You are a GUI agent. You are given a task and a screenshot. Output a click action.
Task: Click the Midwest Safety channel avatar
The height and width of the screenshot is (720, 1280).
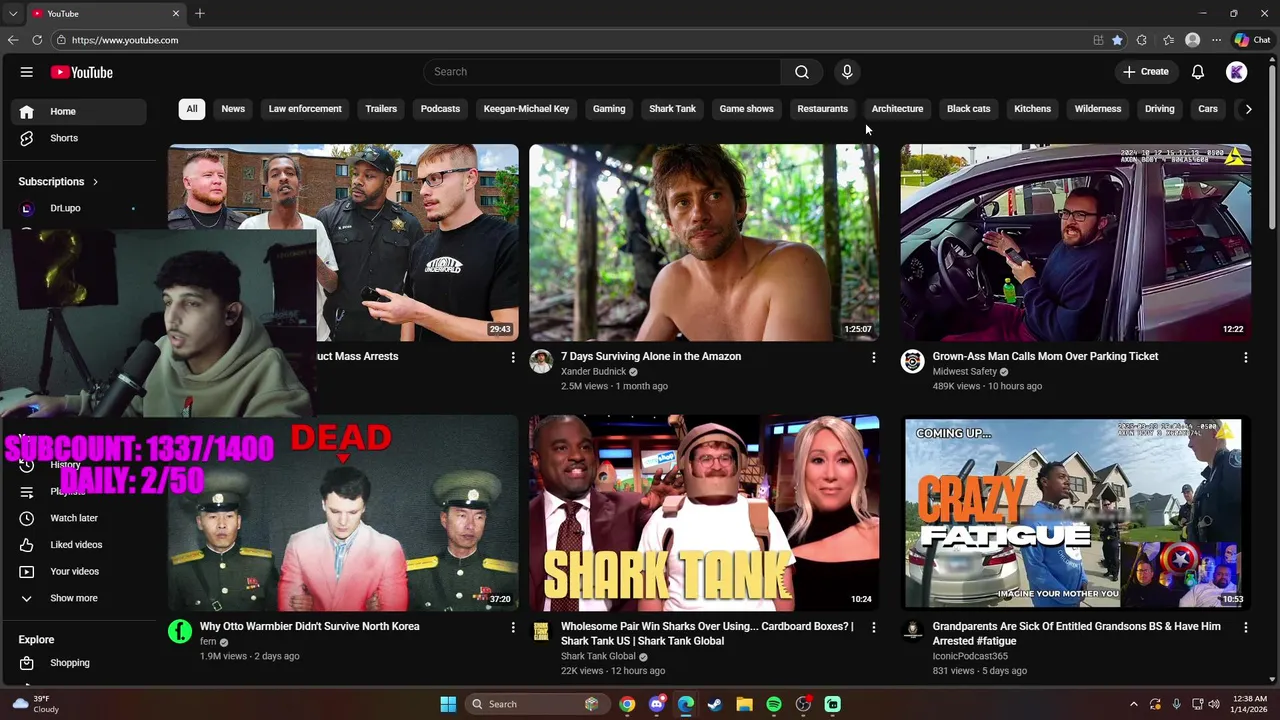(912, 361)
